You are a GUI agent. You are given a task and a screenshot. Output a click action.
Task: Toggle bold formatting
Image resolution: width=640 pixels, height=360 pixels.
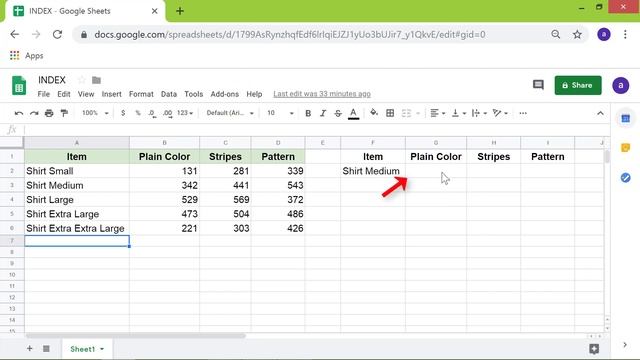[308, 113]
